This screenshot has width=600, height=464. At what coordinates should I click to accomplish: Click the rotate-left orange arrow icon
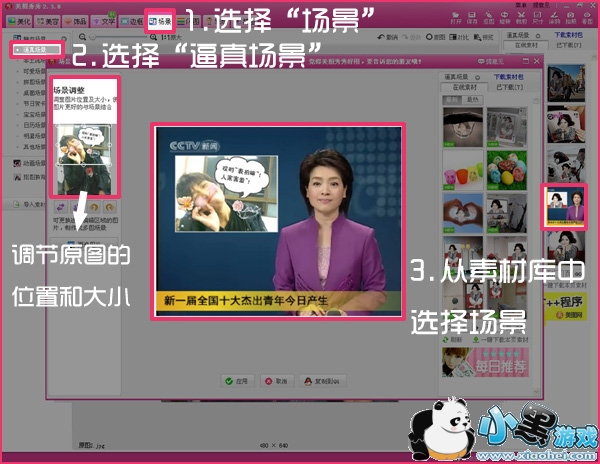tap(93, 207)
